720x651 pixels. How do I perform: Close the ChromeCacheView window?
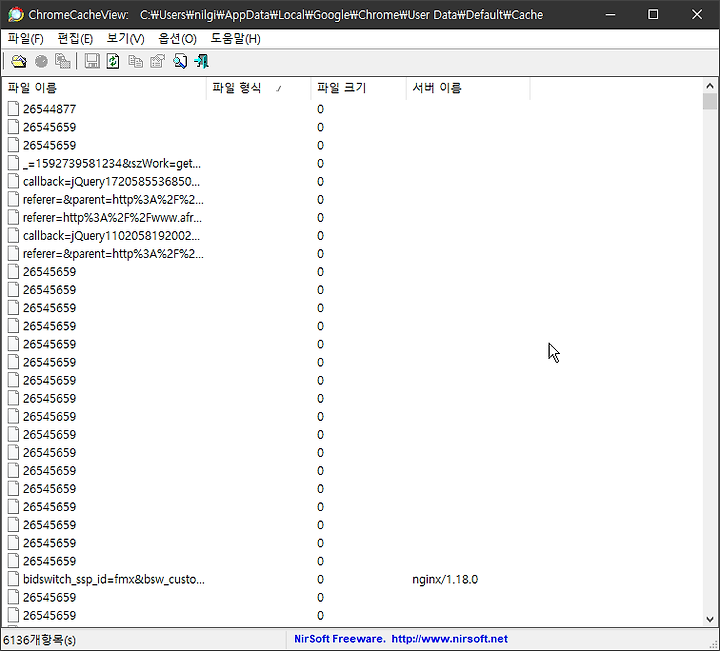697,15
